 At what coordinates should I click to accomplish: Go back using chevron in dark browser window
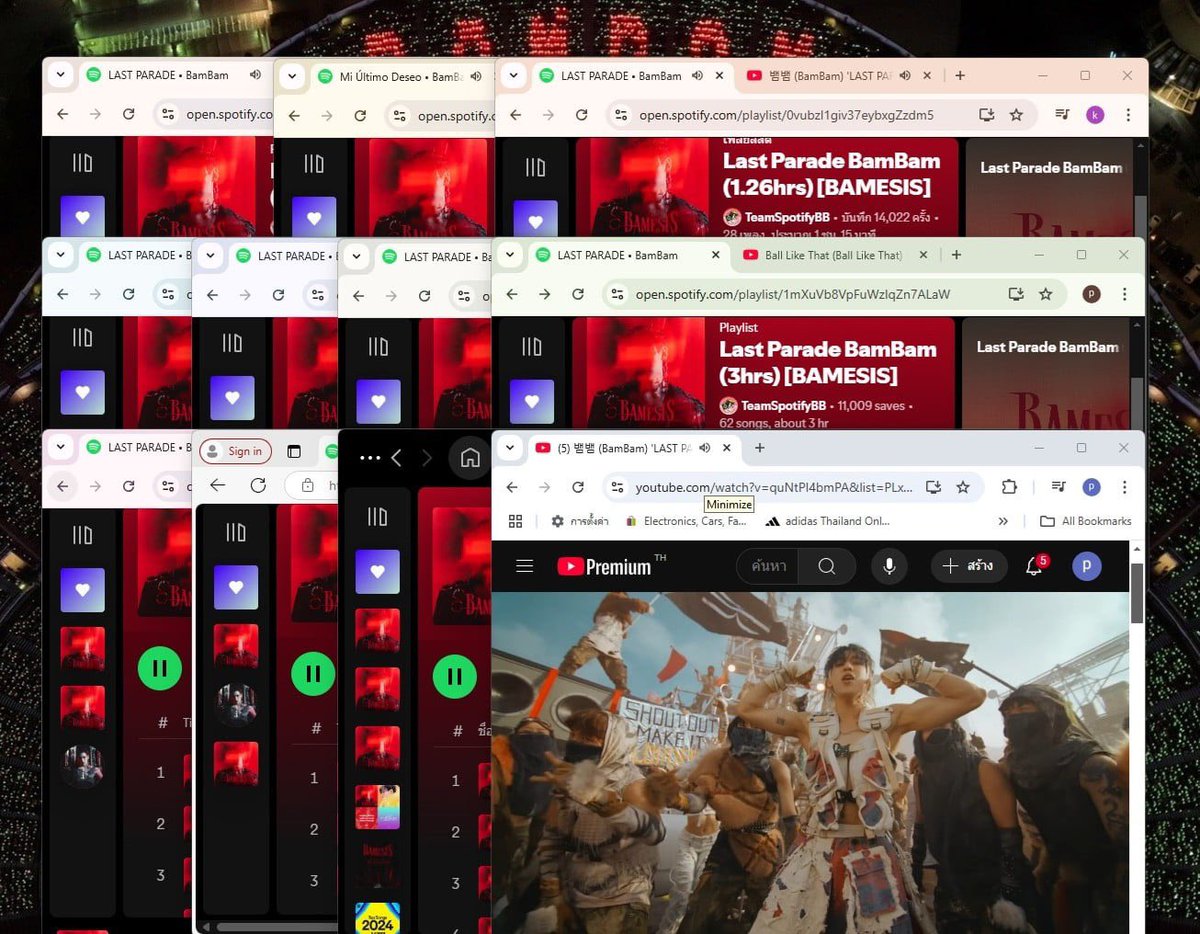click(397, 457)
